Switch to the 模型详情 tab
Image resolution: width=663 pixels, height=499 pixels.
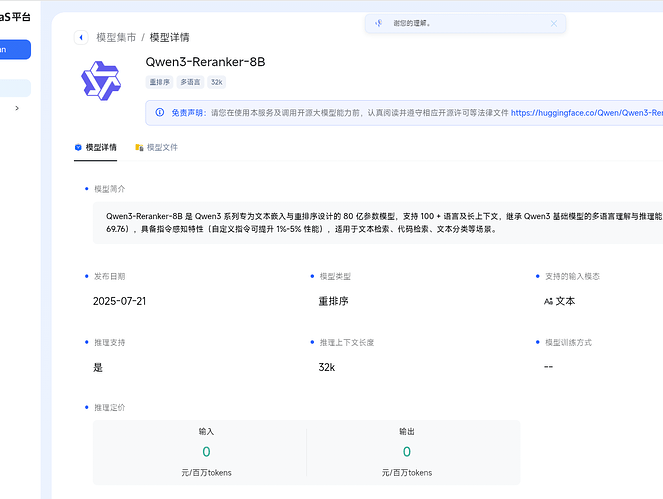(x=96, y=148)
